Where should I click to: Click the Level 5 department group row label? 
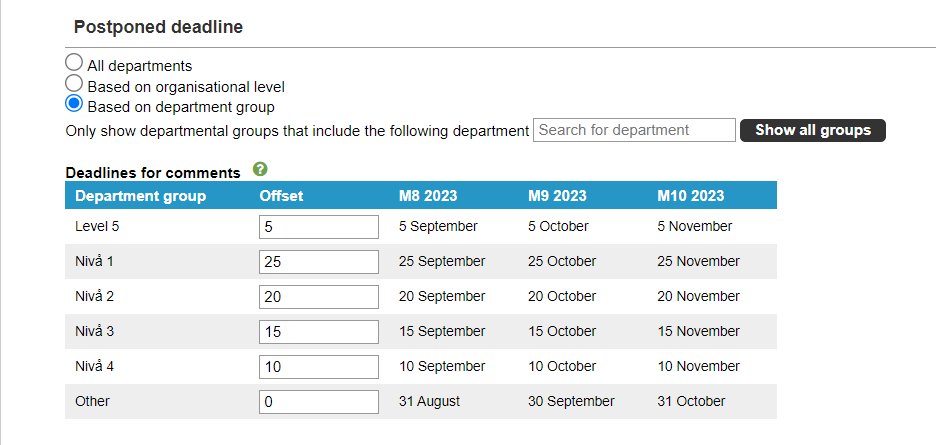point(93,226)
